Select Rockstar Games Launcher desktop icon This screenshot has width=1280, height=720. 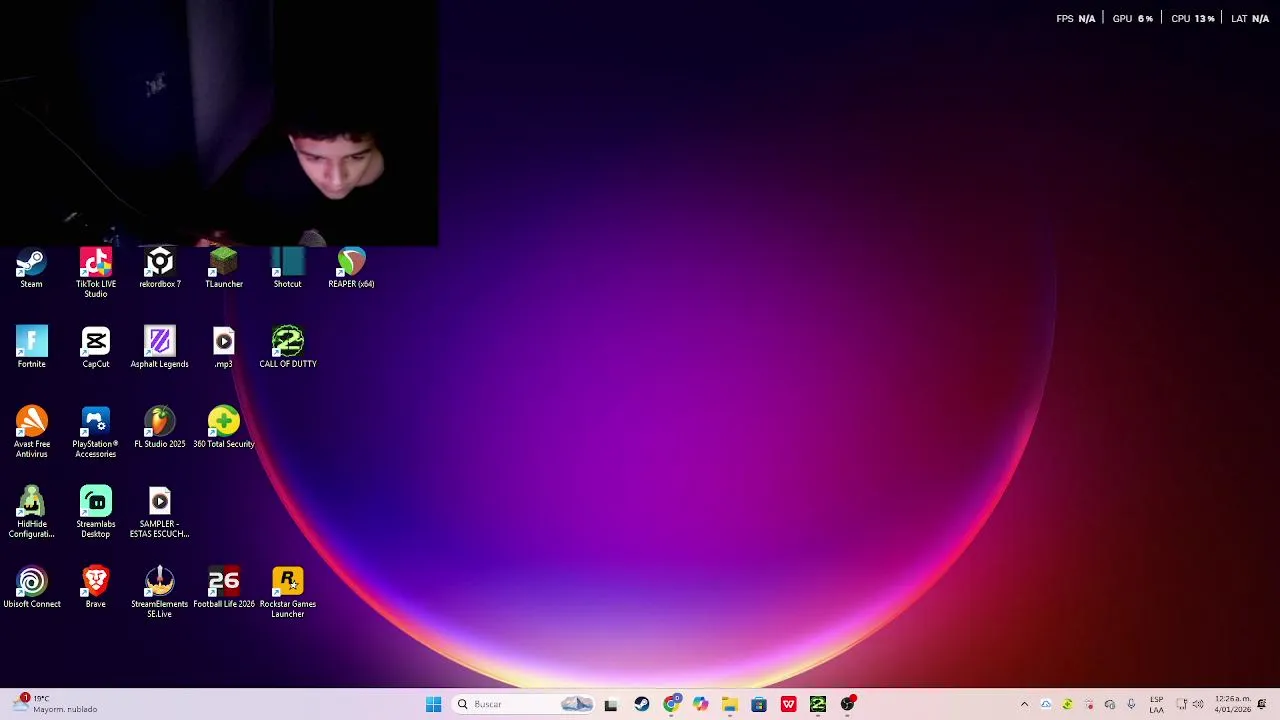287,592
